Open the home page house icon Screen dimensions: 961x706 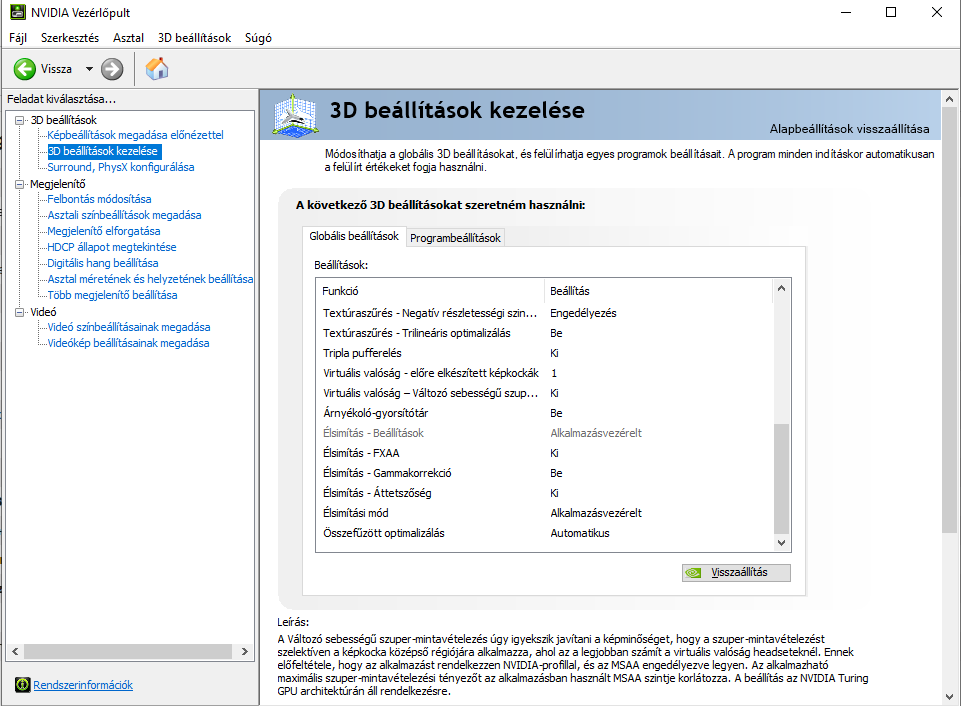click(x=157, y=69)
